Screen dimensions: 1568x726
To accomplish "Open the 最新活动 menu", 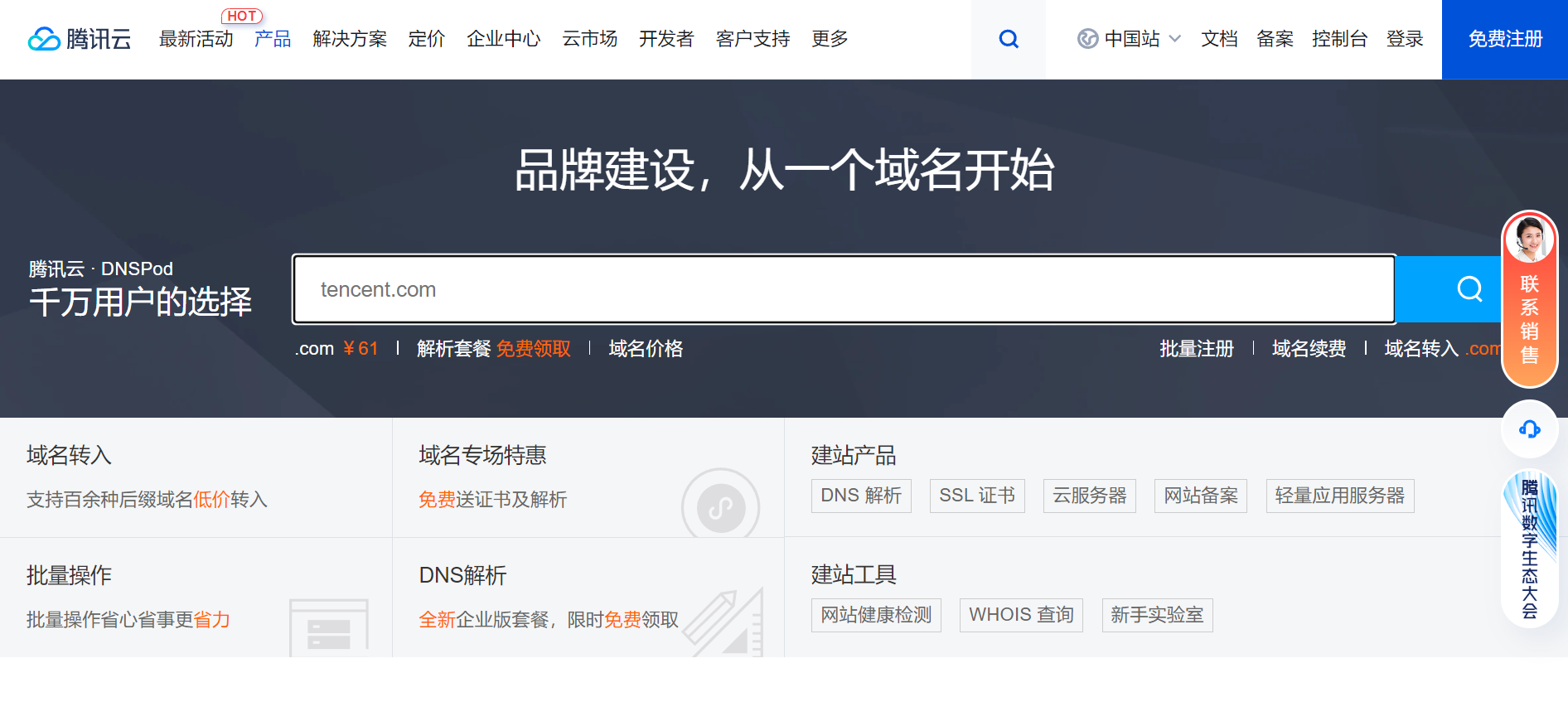I will tap(196, 39).
